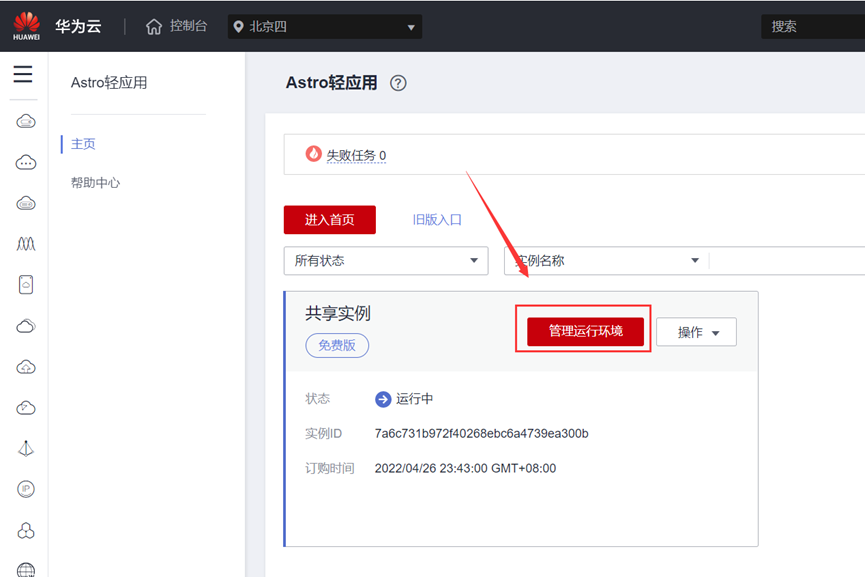Click the 失败任务 0 link
865x577 pixels.
[x=356, y=156]
